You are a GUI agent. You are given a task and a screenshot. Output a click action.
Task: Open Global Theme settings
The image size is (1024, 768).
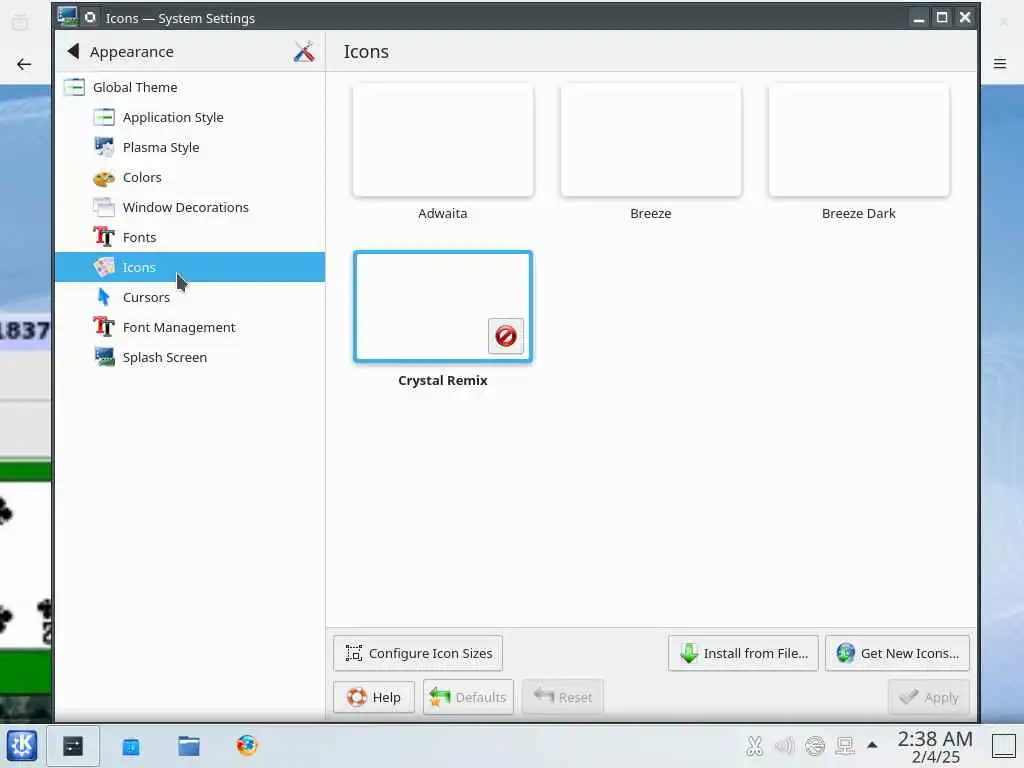point(189,87)
